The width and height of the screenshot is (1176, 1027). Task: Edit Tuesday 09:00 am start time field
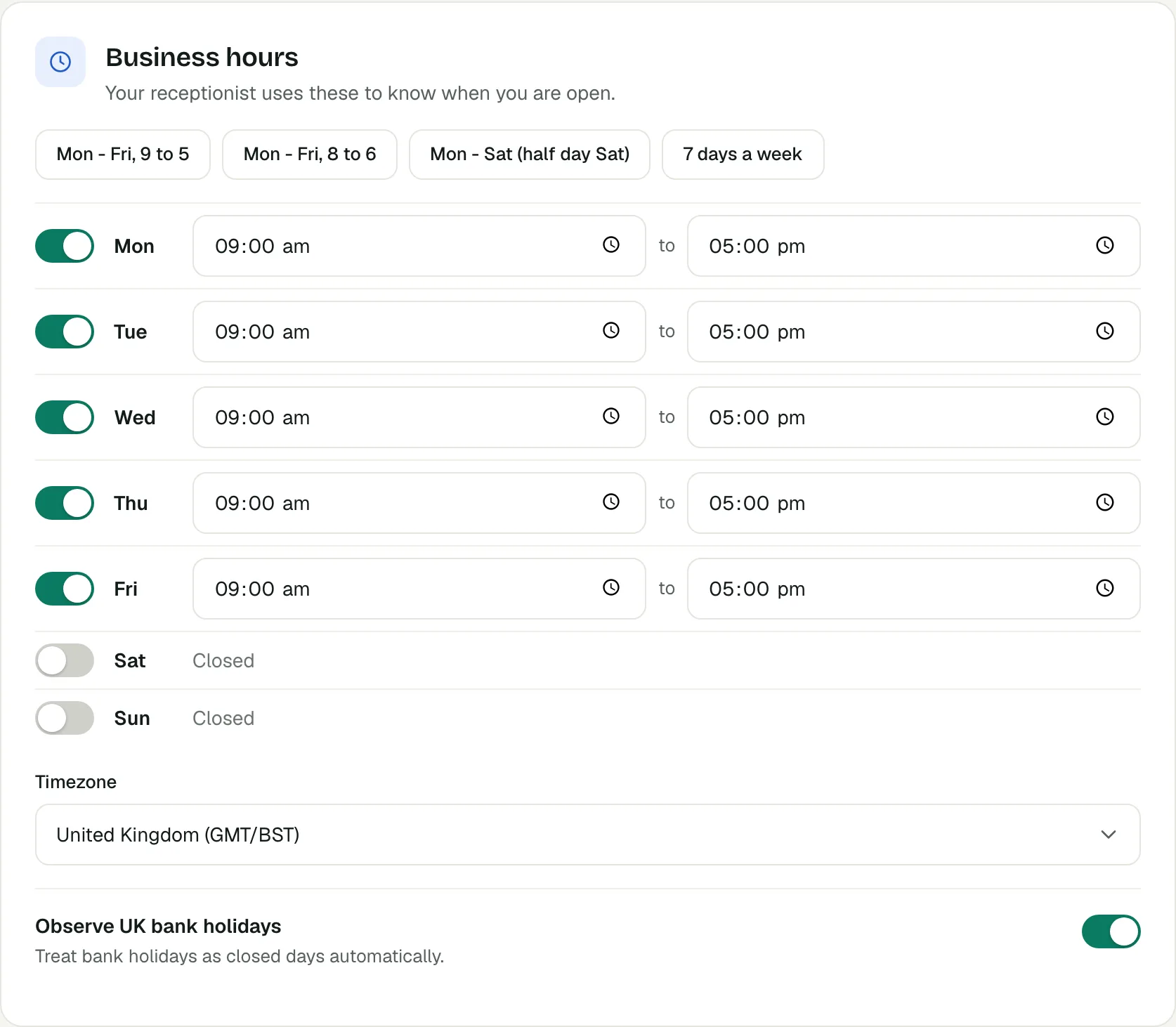click(x=419, y=332)
